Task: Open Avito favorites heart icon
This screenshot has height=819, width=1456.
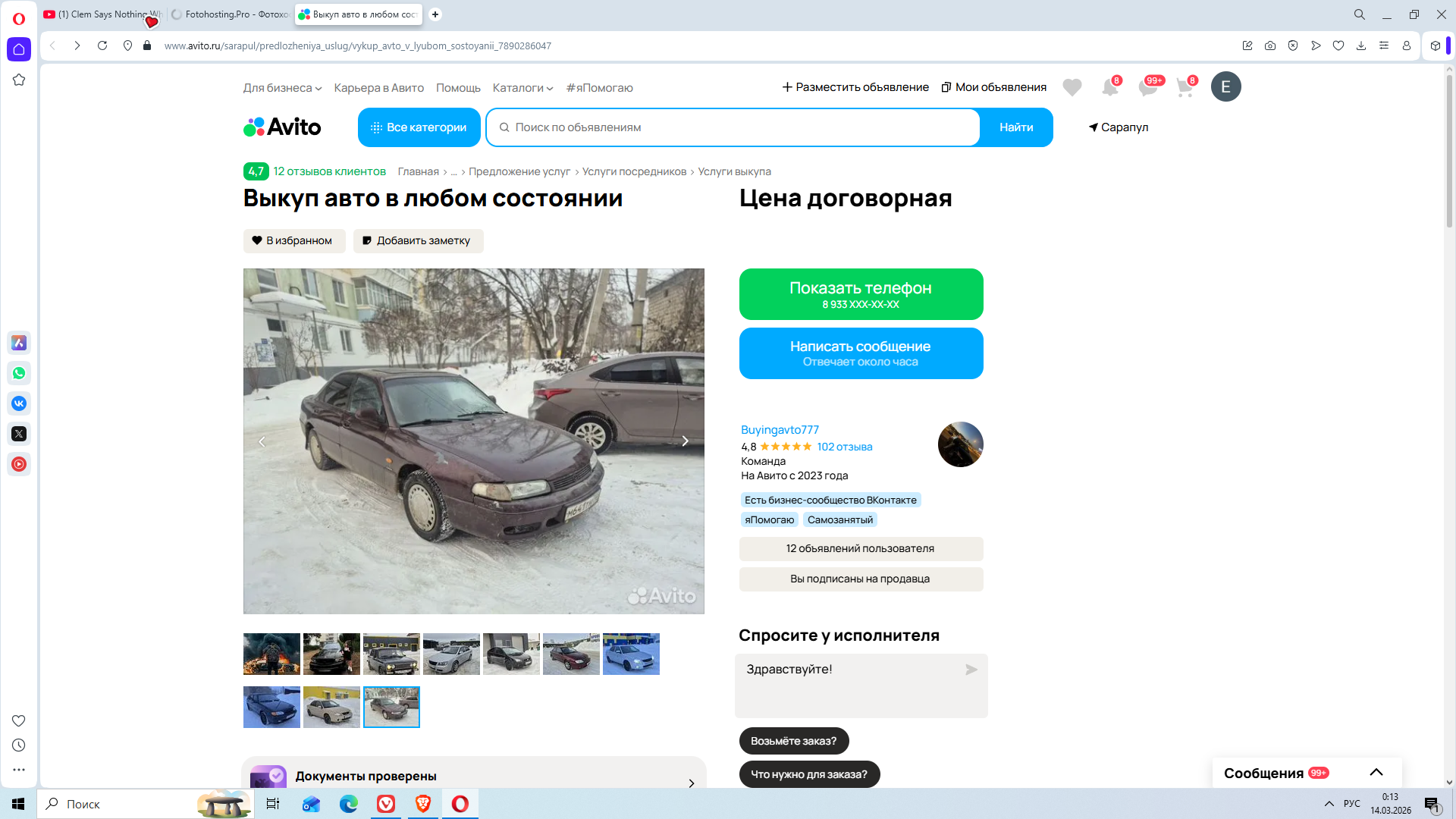Action: (x=1072, y=87)
